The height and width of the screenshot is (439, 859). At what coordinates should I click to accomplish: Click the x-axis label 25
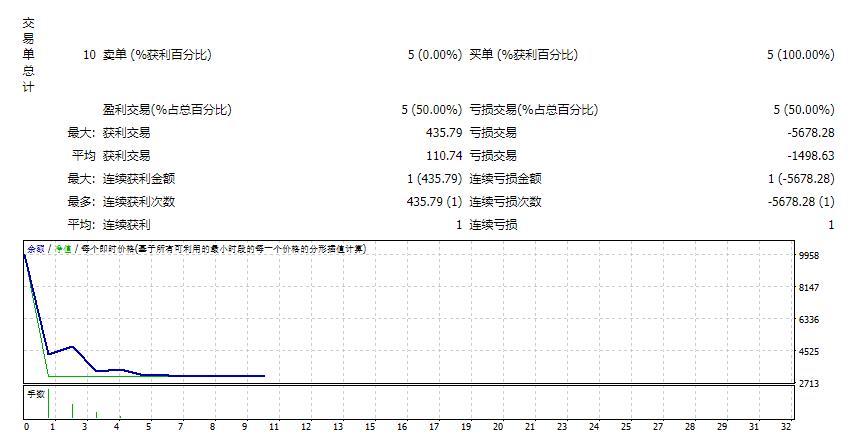click(626, 427)
